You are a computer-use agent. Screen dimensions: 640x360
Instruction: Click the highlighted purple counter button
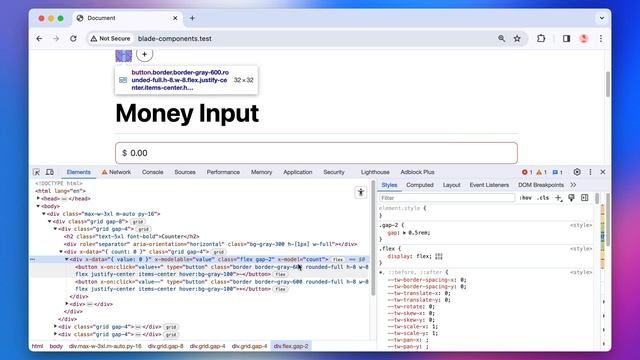[124, 56]
